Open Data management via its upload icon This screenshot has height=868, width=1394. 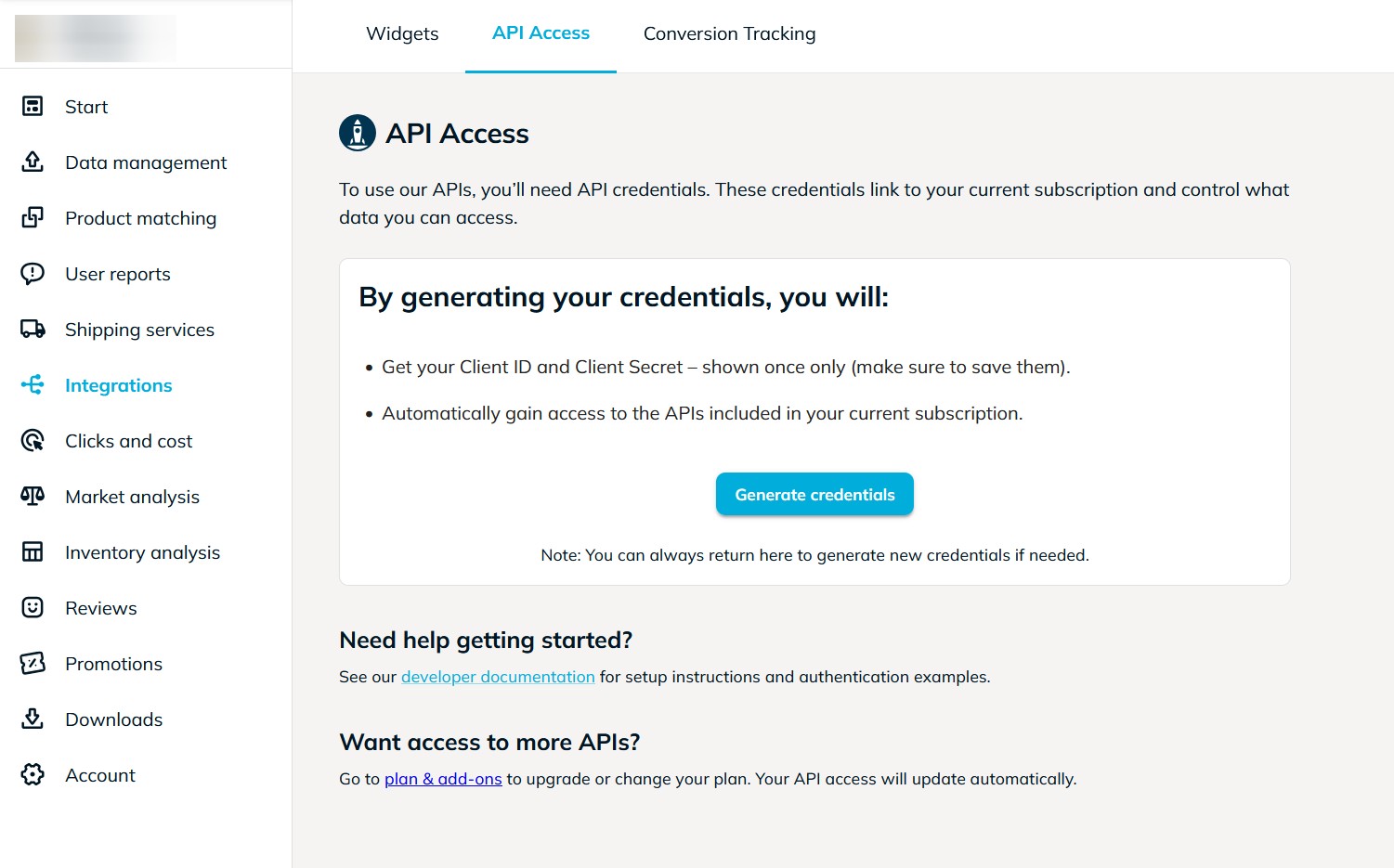(33, 162)
